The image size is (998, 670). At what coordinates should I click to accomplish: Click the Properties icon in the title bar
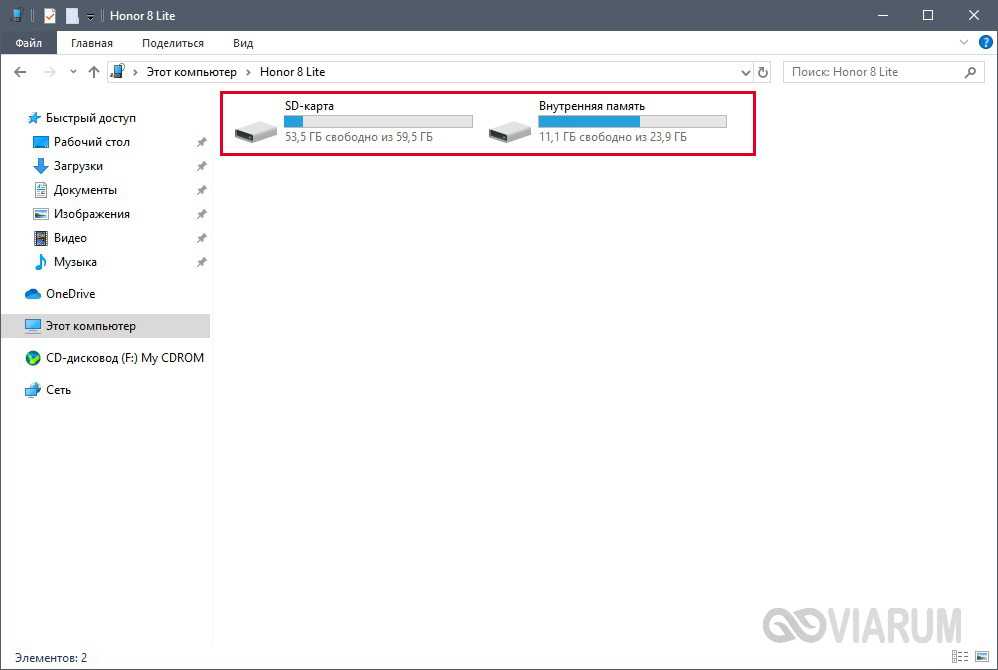pos(50,15)
